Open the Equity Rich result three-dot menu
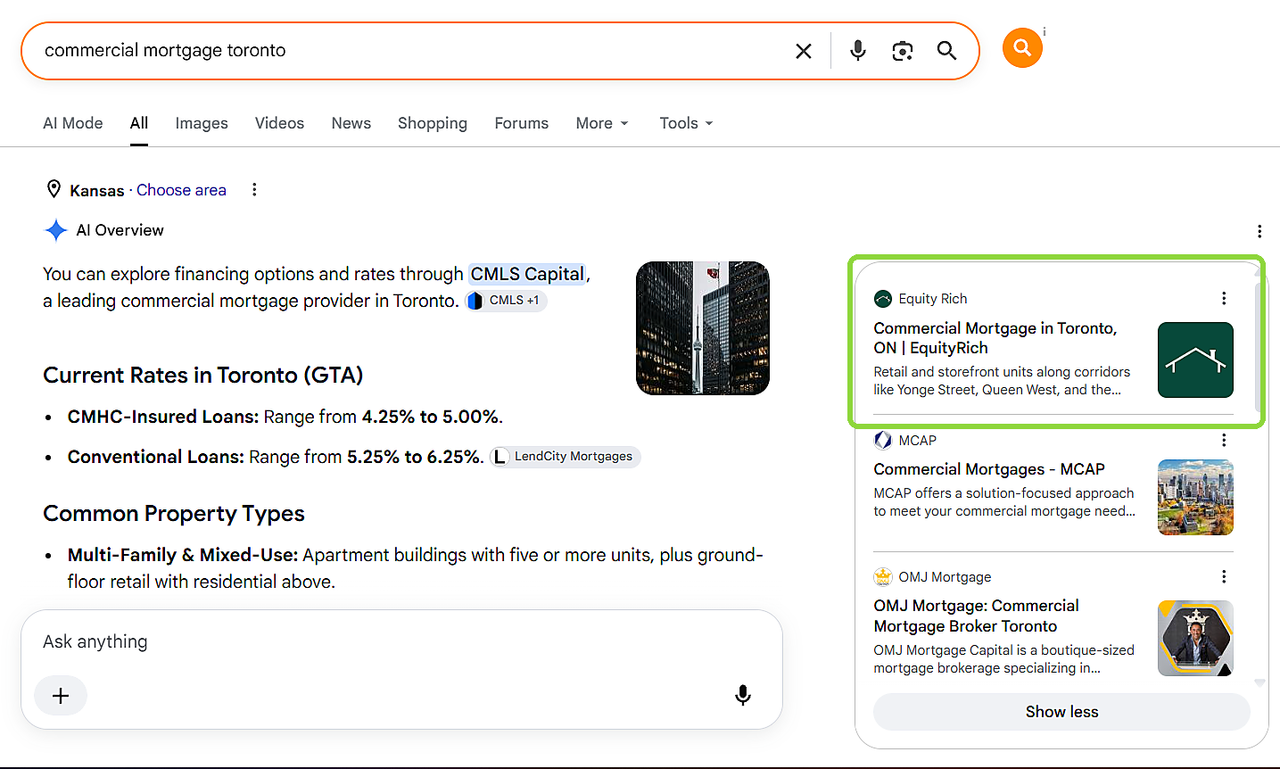This screenshot has width=1280, height=769. [1224, 298]
